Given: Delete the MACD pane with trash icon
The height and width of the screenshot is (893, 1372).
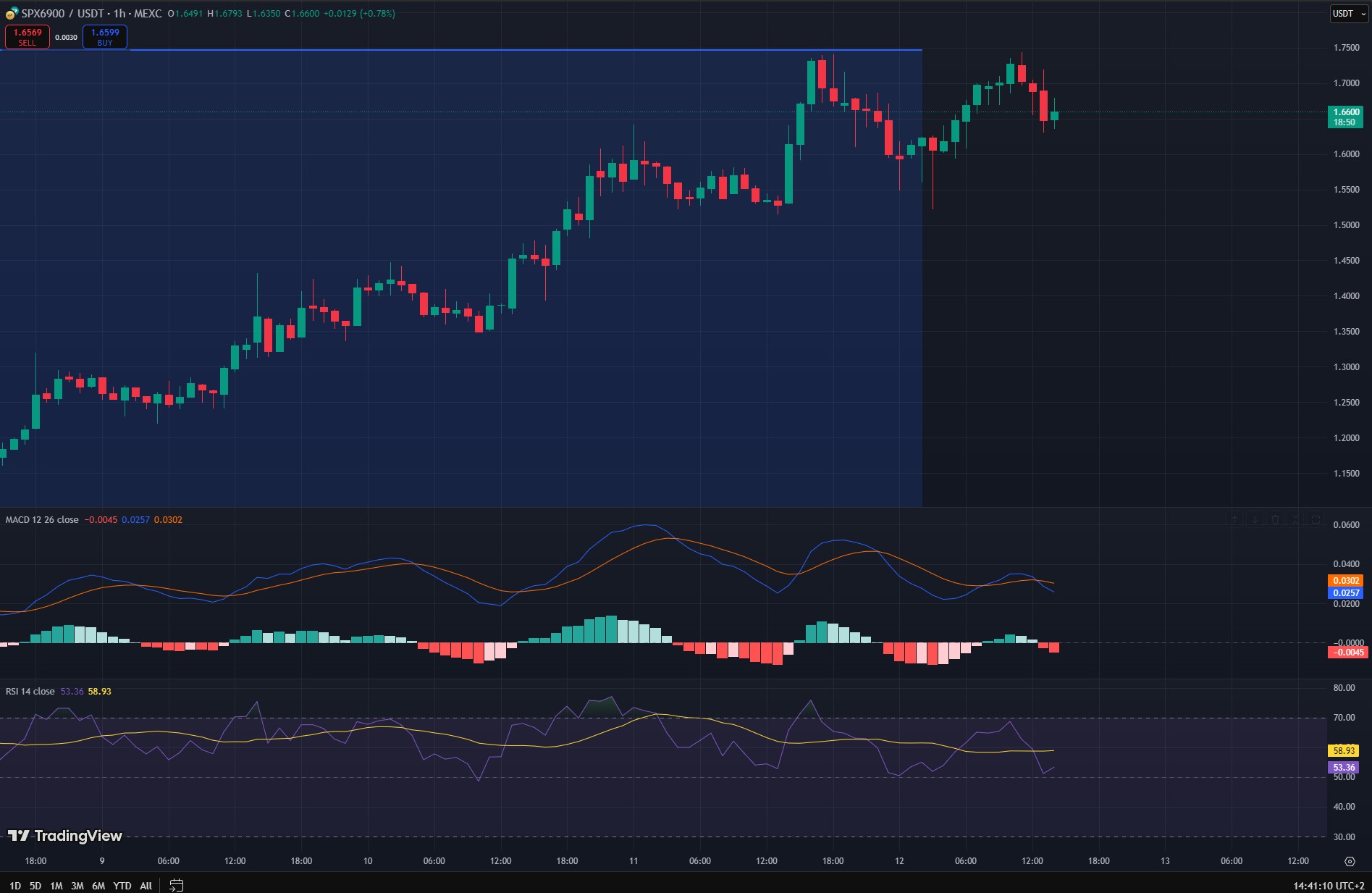Looking at the screenshot, I should click(x=1276, y=519).
